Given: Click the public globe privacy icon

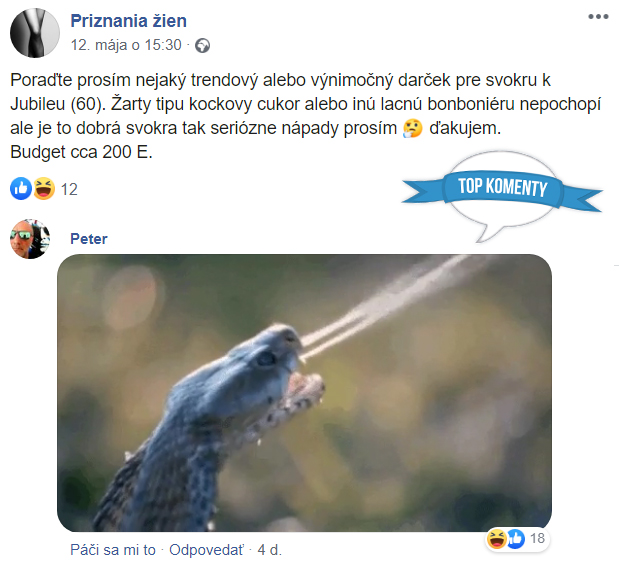Looking at the screenshot, I should (x=203, y=46).
